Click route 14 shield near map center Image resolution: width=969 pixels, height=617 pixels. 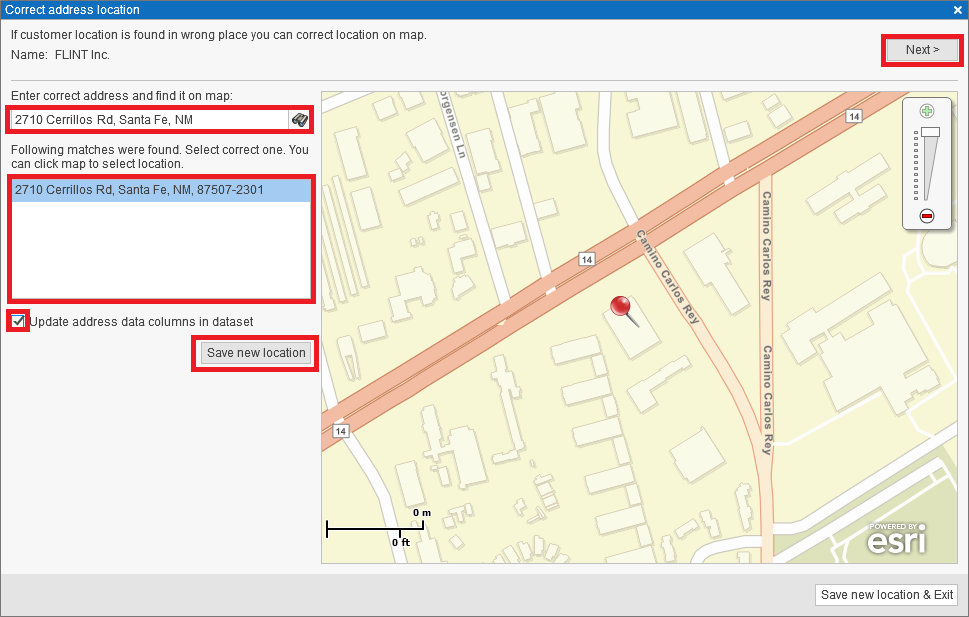(586, 259)
